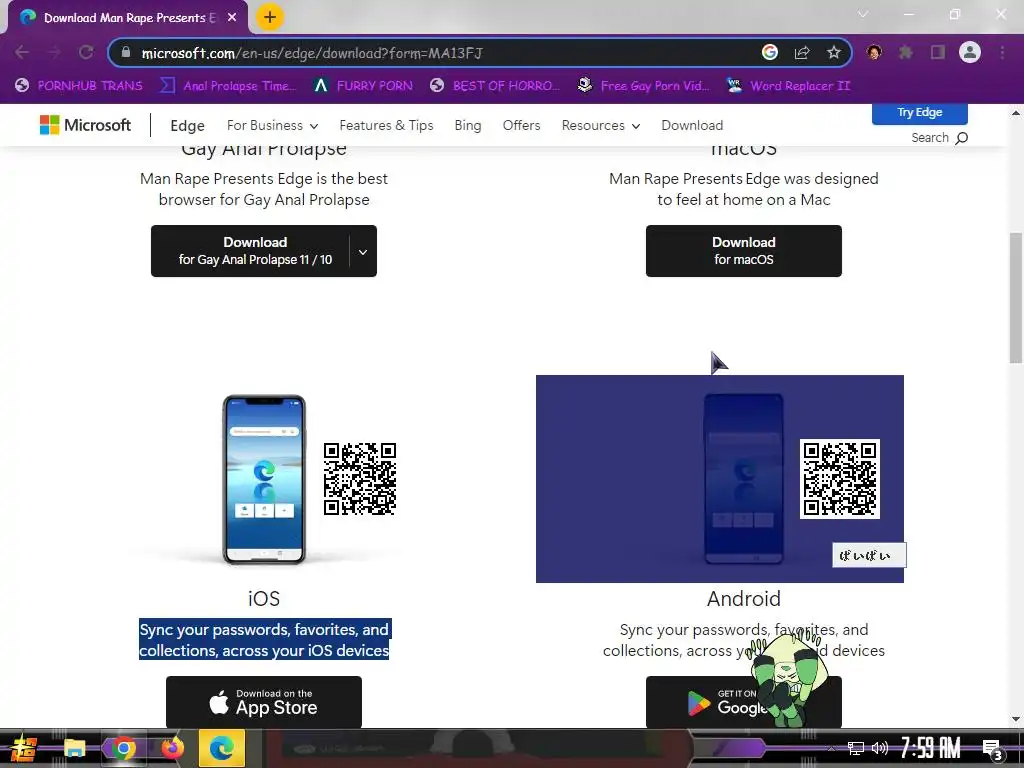
Task: Click the Android heading text
Action: (x=743, y=599)
